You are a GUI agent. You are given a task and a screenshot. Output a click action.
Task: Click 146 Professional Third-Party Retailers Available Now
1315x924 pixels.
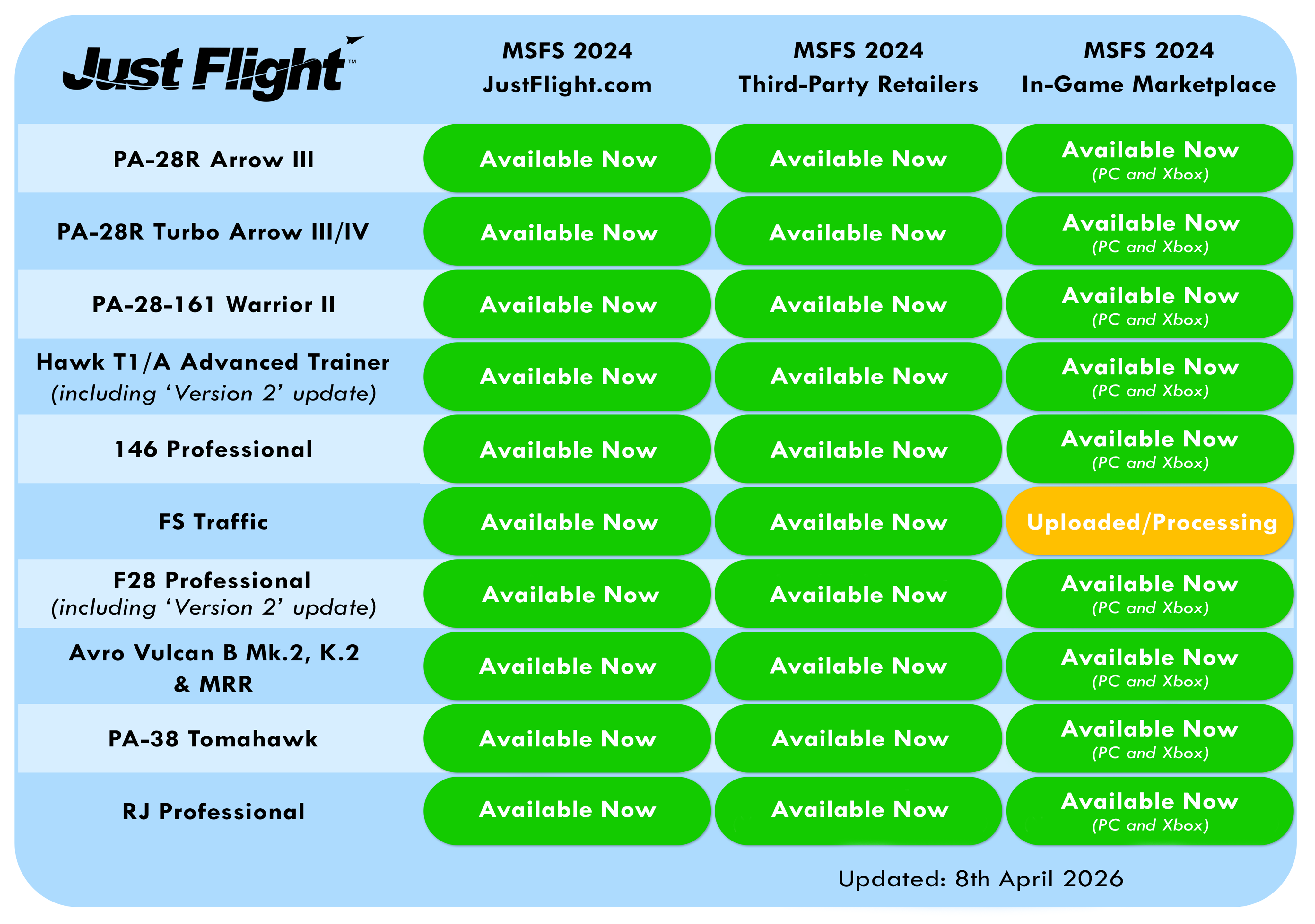(858, 449)
